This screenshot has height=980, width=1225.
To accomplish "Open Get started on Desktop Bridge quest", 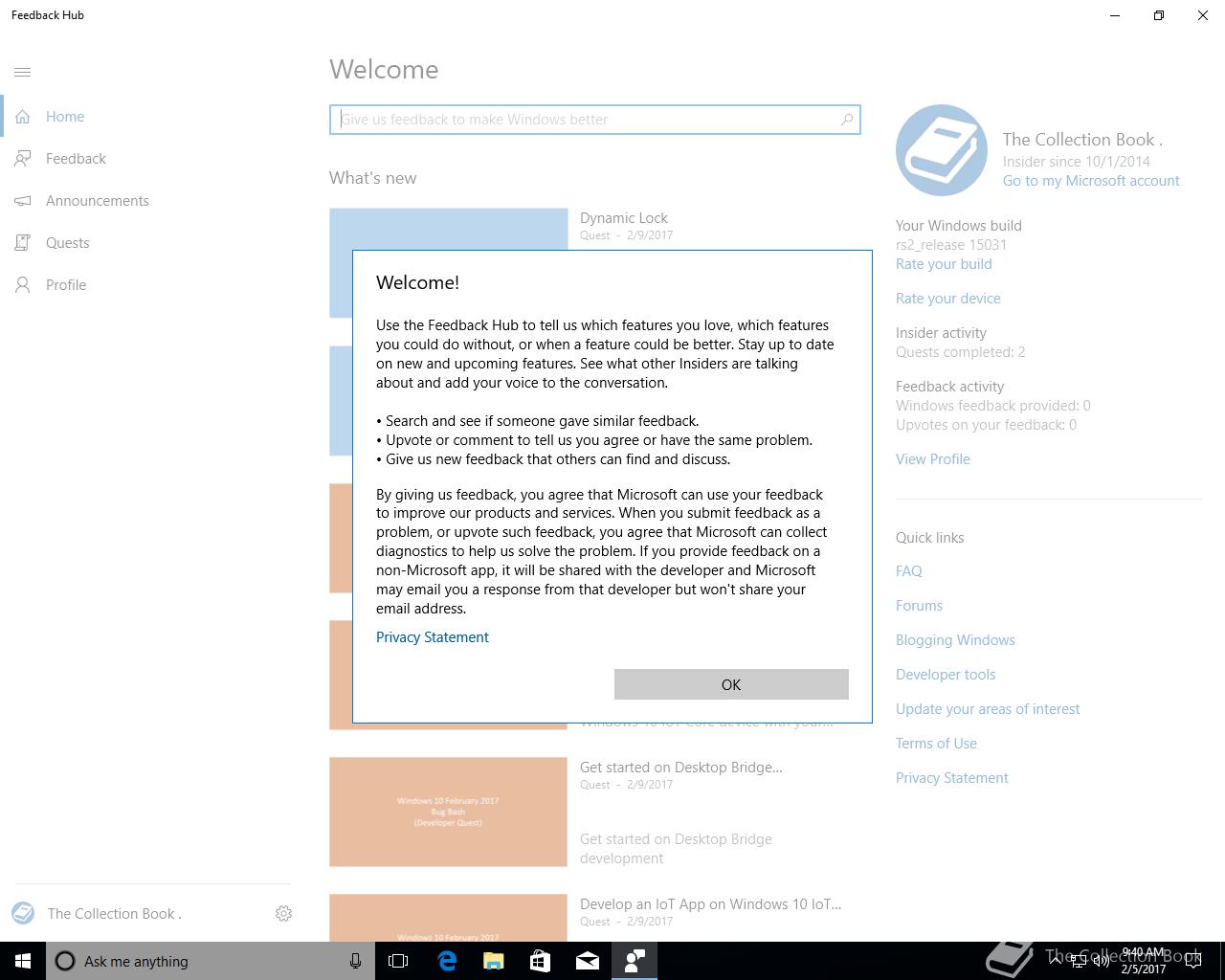I will [x=681, y=768].
